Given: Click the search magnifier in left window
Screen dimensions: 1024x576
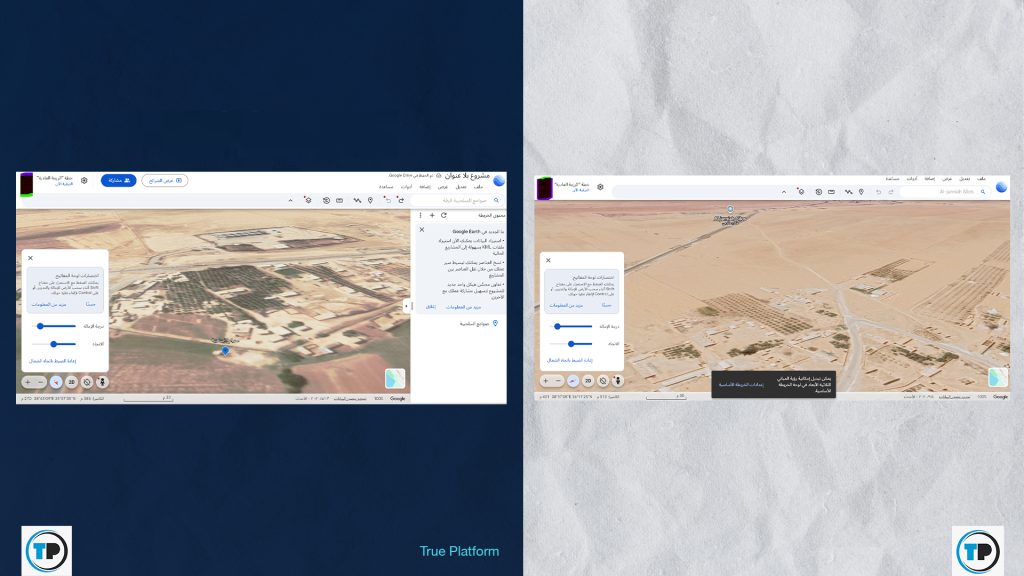Looking at the screenshot, I should 496,200.
